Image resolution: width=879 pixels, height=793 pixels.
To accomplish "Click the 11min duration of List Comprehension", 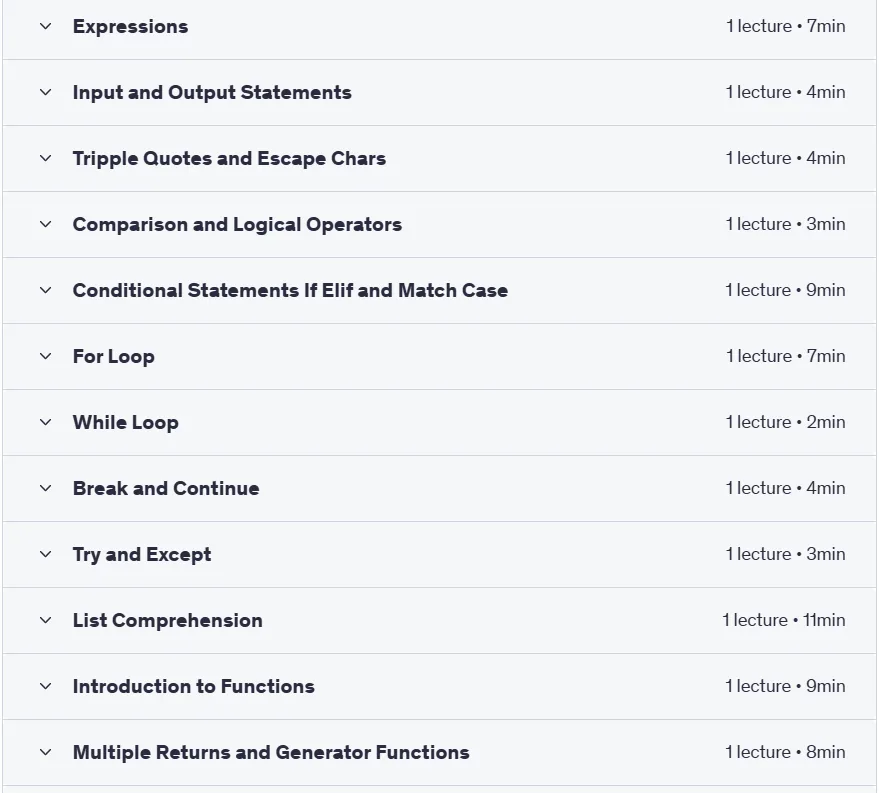I will 824,620.
